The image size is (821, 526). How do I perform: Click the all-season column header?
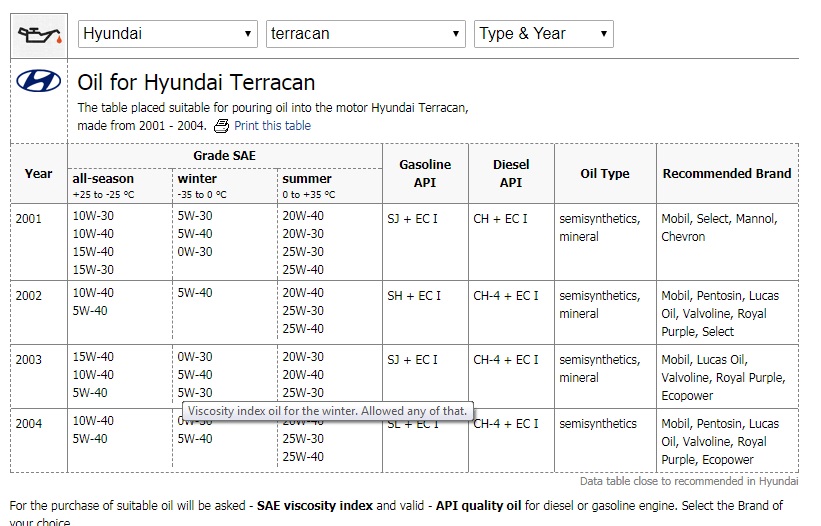coord(103,179)
